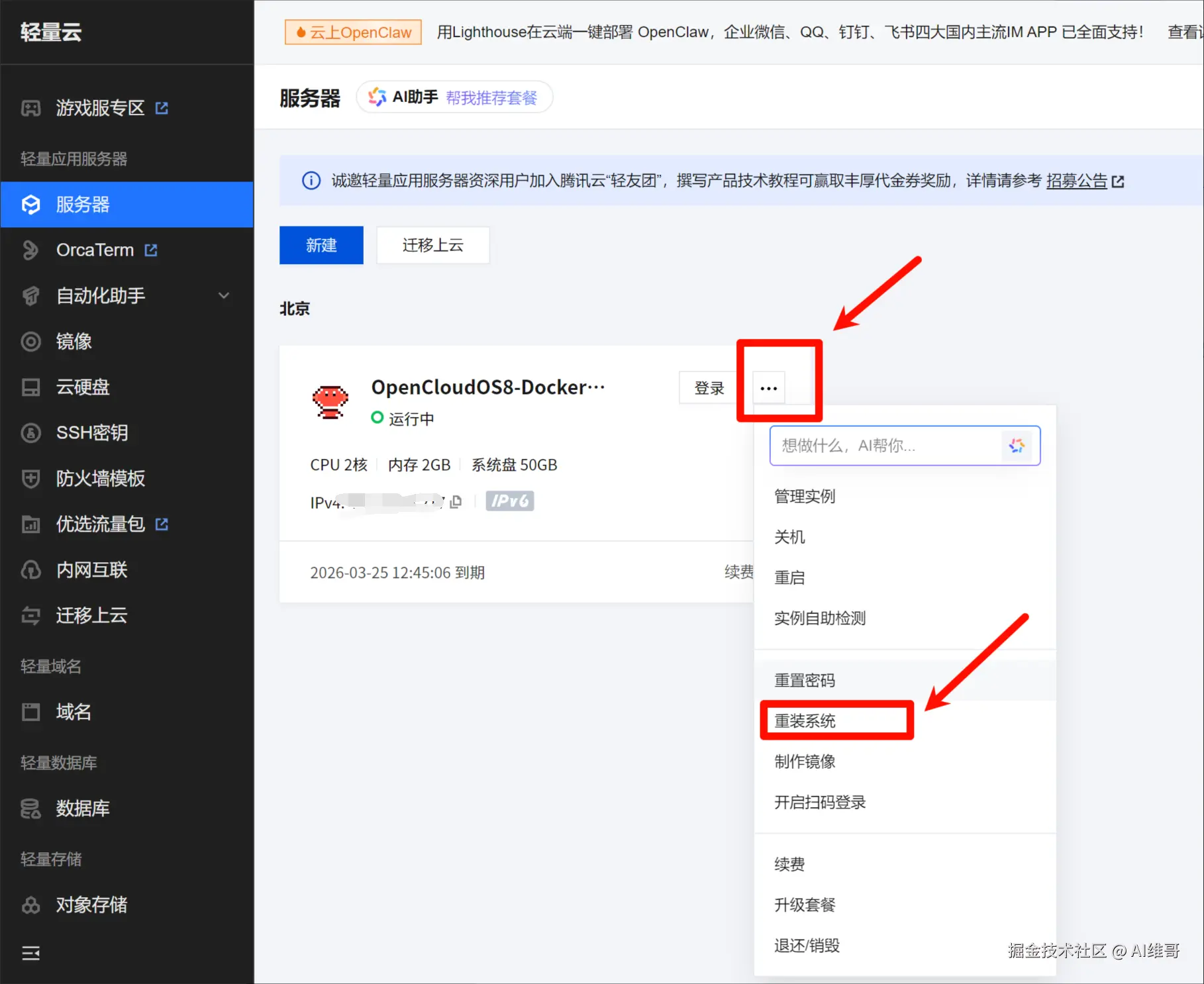Select 管理实例 from the menu
1204x984 pixels.
coord(905,497)
